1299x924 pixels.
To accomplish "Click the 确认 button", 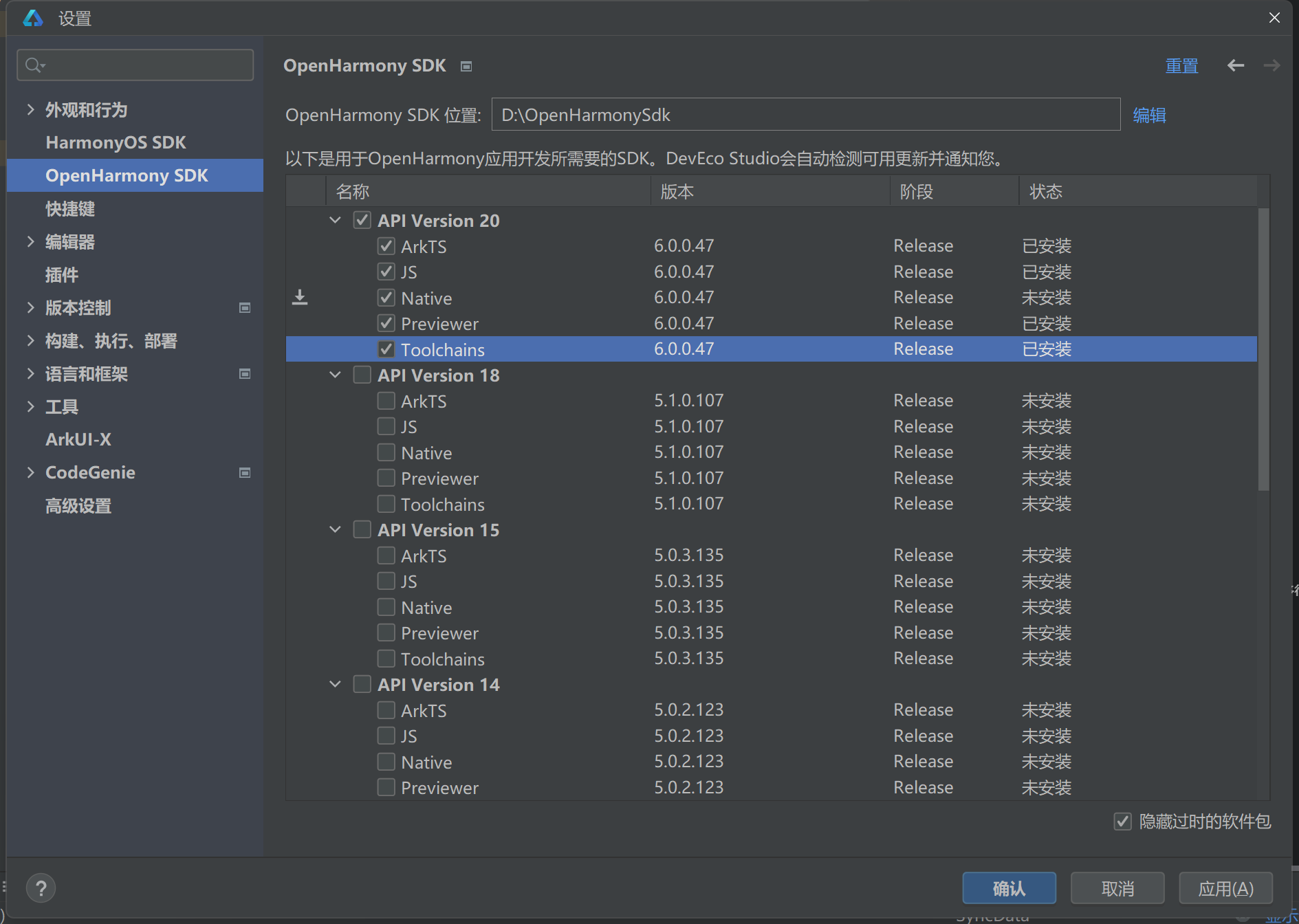I will click(x=1009, y=888).
